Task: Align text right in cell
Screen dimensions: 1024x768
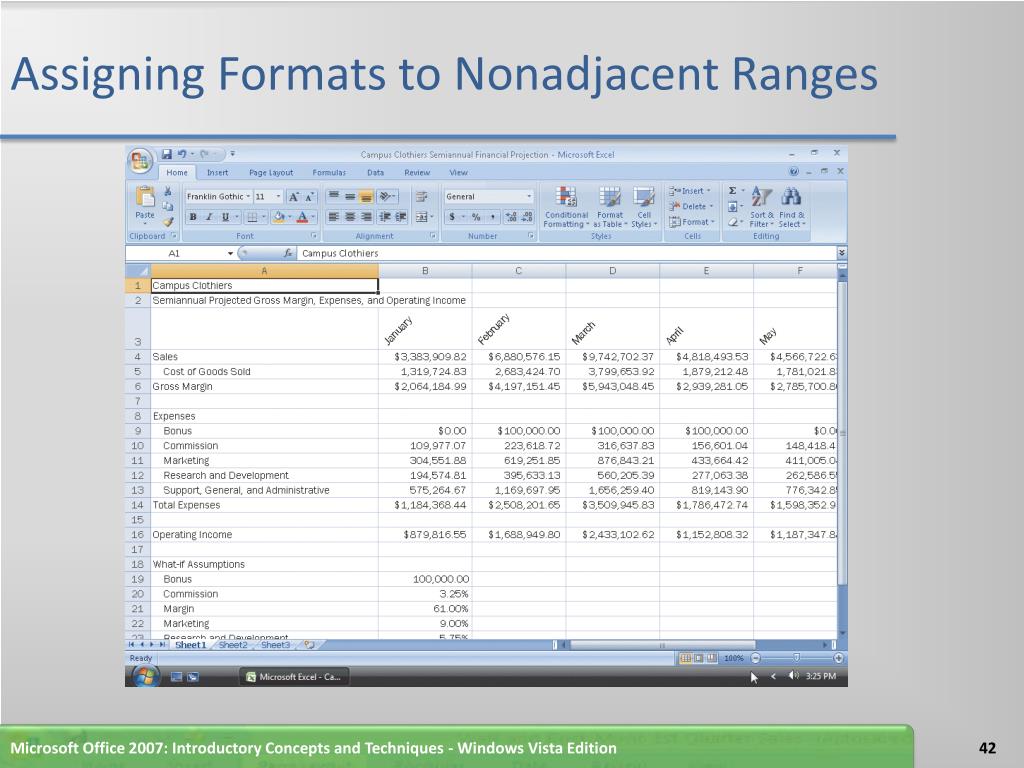Action: [366, 217]
